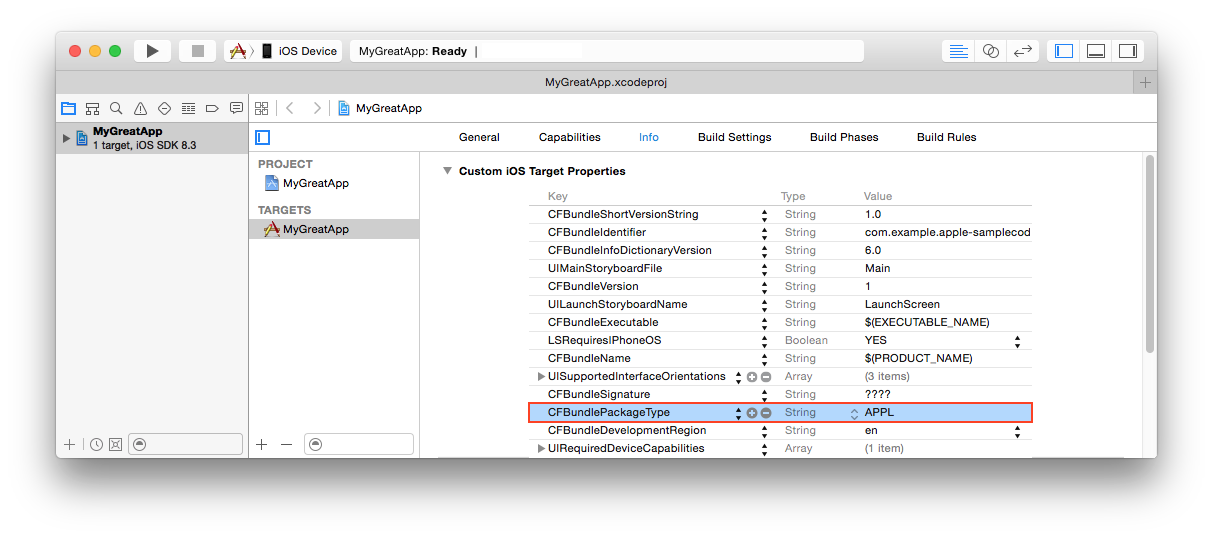Open the report navigator icon
Viewport: 1213px width, 538px height.
click(236, 108)
